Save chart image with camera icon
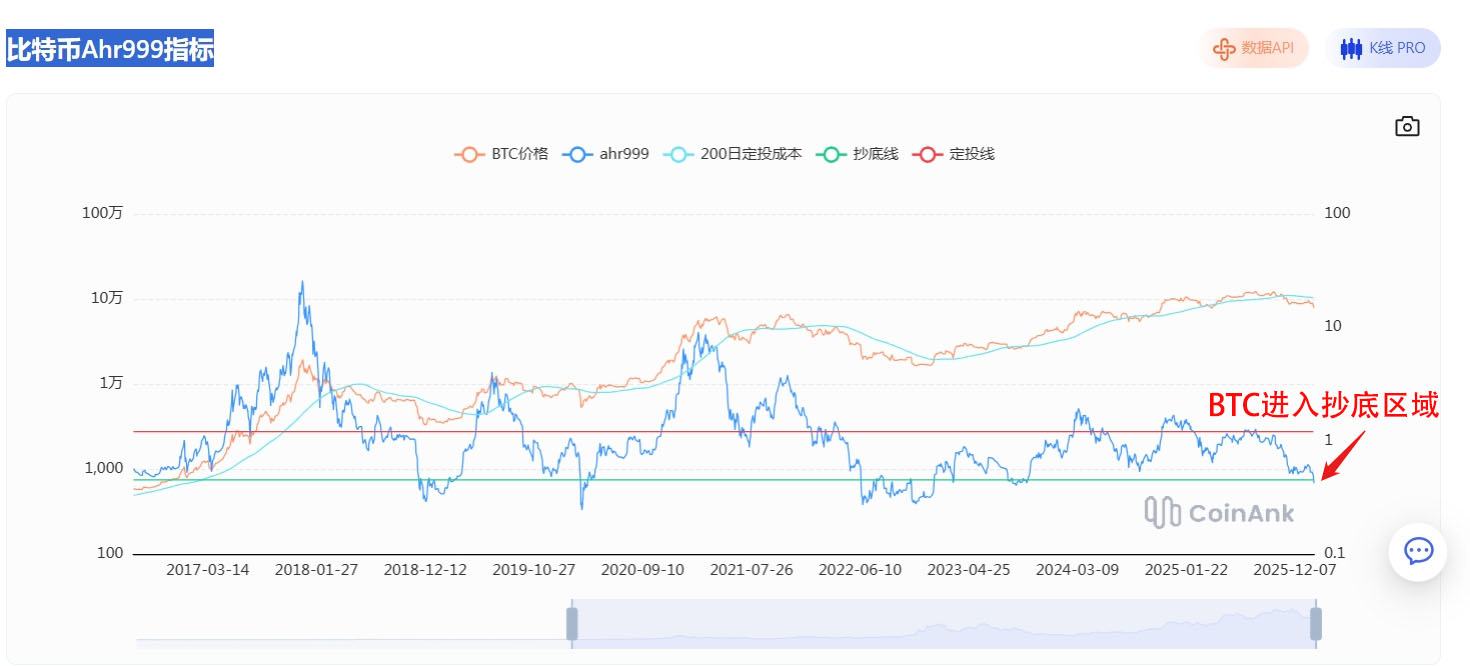The width and height of the screenshot is (1470, 666). tap(1407, 126)
